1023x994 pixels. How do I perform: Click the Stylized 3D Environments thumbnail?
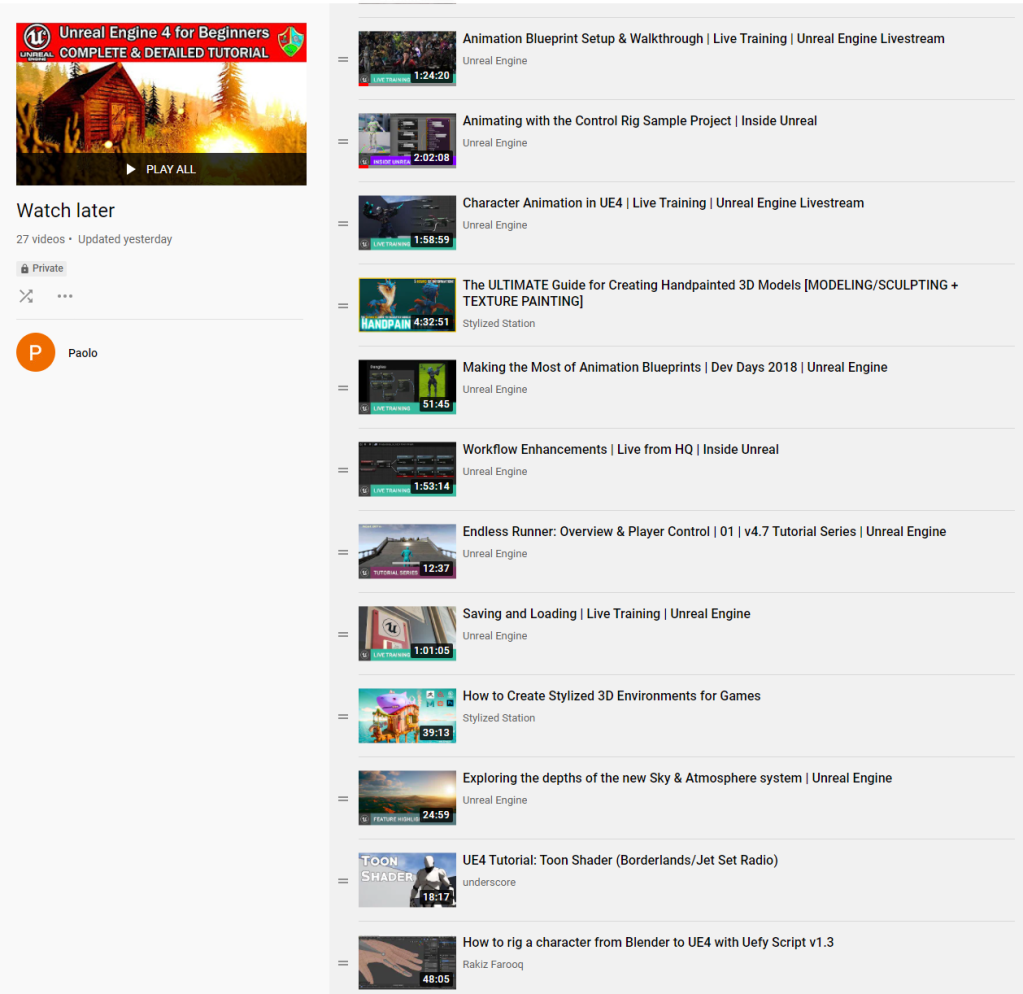(x=407, y=716)
